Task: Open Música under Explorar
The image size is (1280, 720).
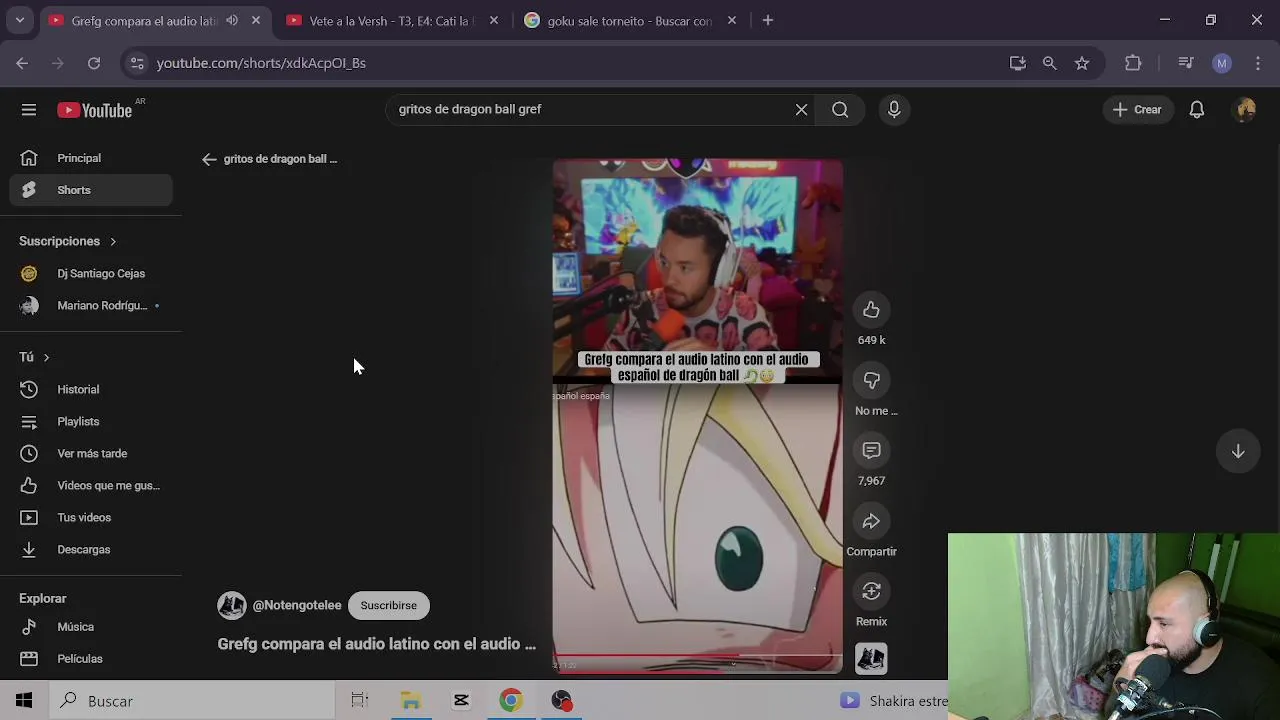Action: pos(91,627)
